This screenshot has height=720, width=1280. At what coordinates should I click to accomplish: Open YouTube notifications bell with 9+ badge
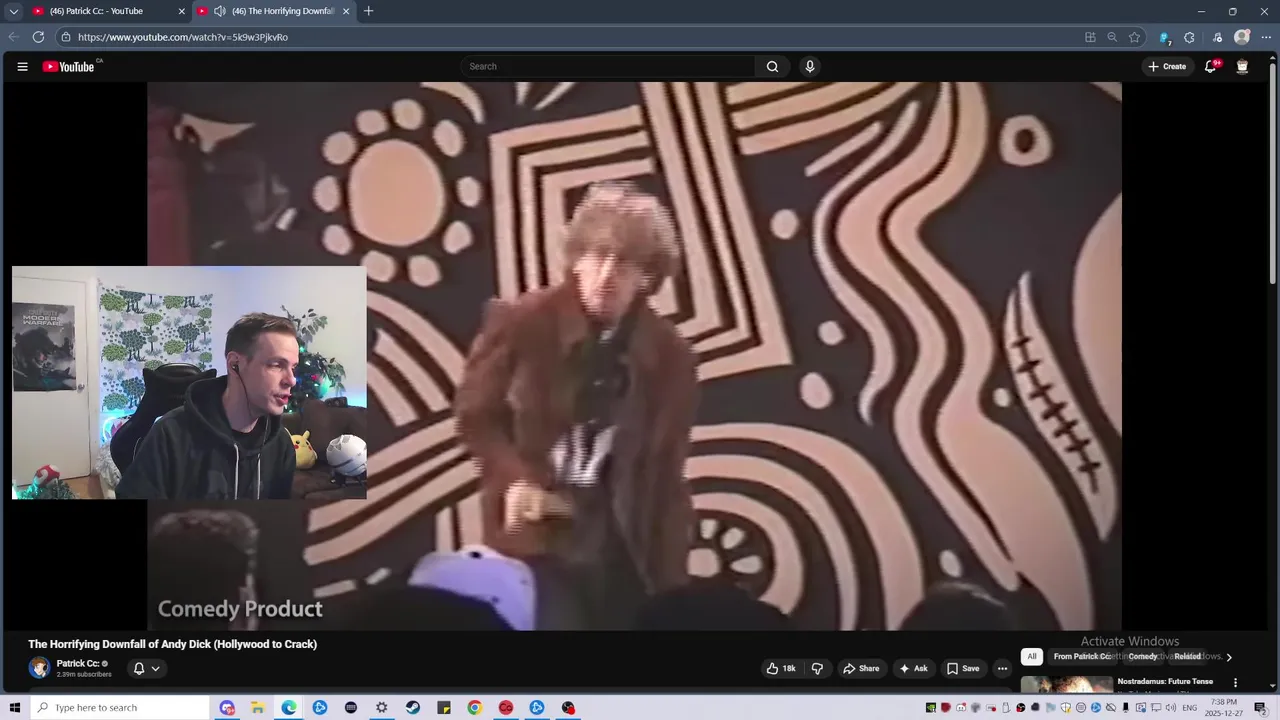1210,66
